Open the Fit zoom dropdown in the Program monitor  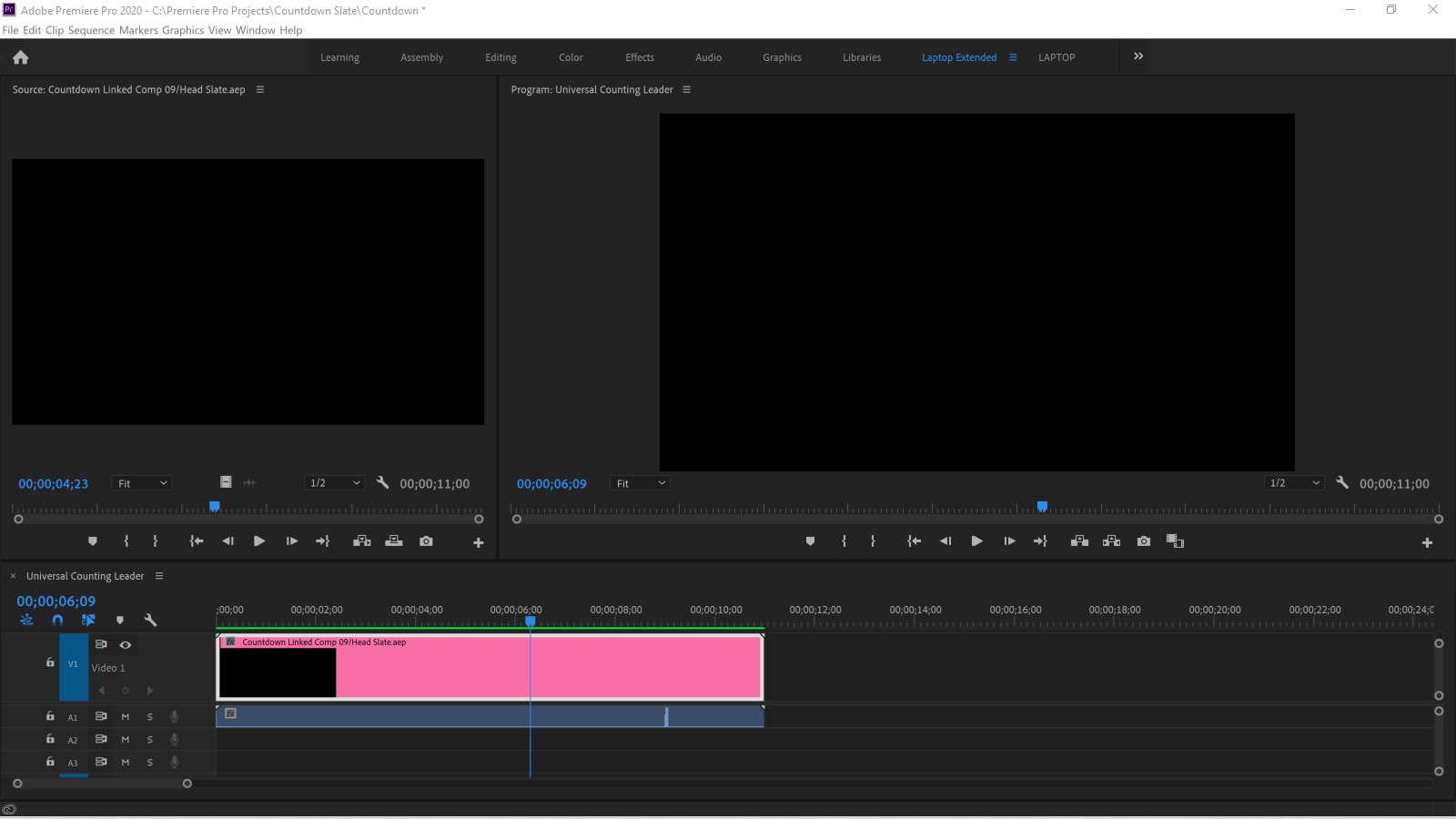(640, 482)
